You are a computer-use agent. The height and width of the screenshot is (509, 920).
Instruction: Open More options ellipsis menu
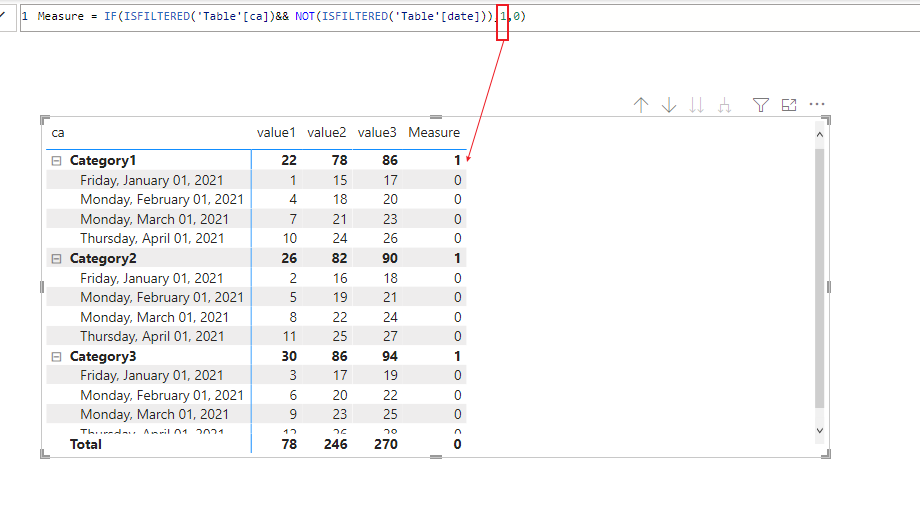point(817,104)
